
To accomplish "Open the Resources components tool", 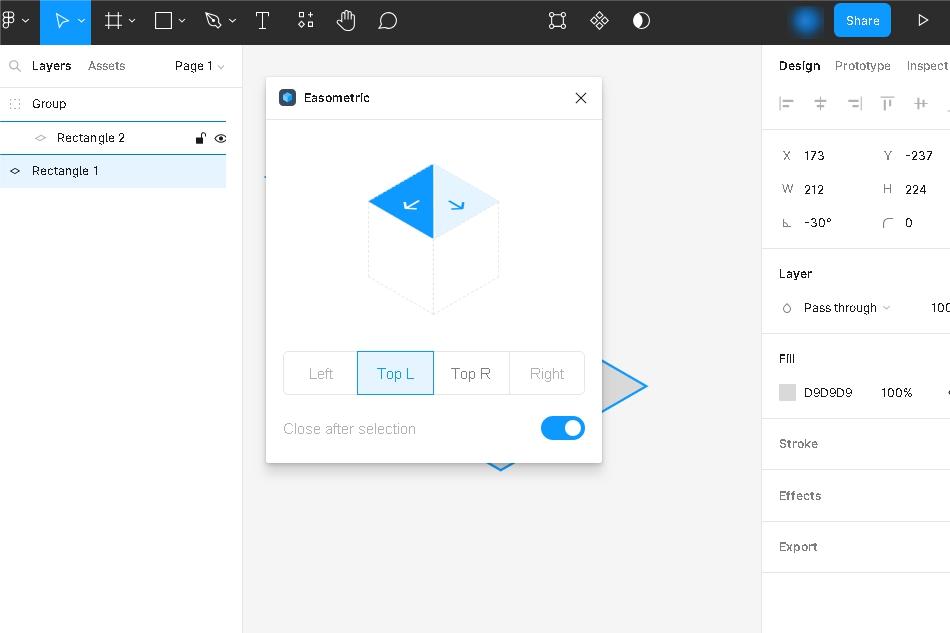I will click(x=305, y=21).
